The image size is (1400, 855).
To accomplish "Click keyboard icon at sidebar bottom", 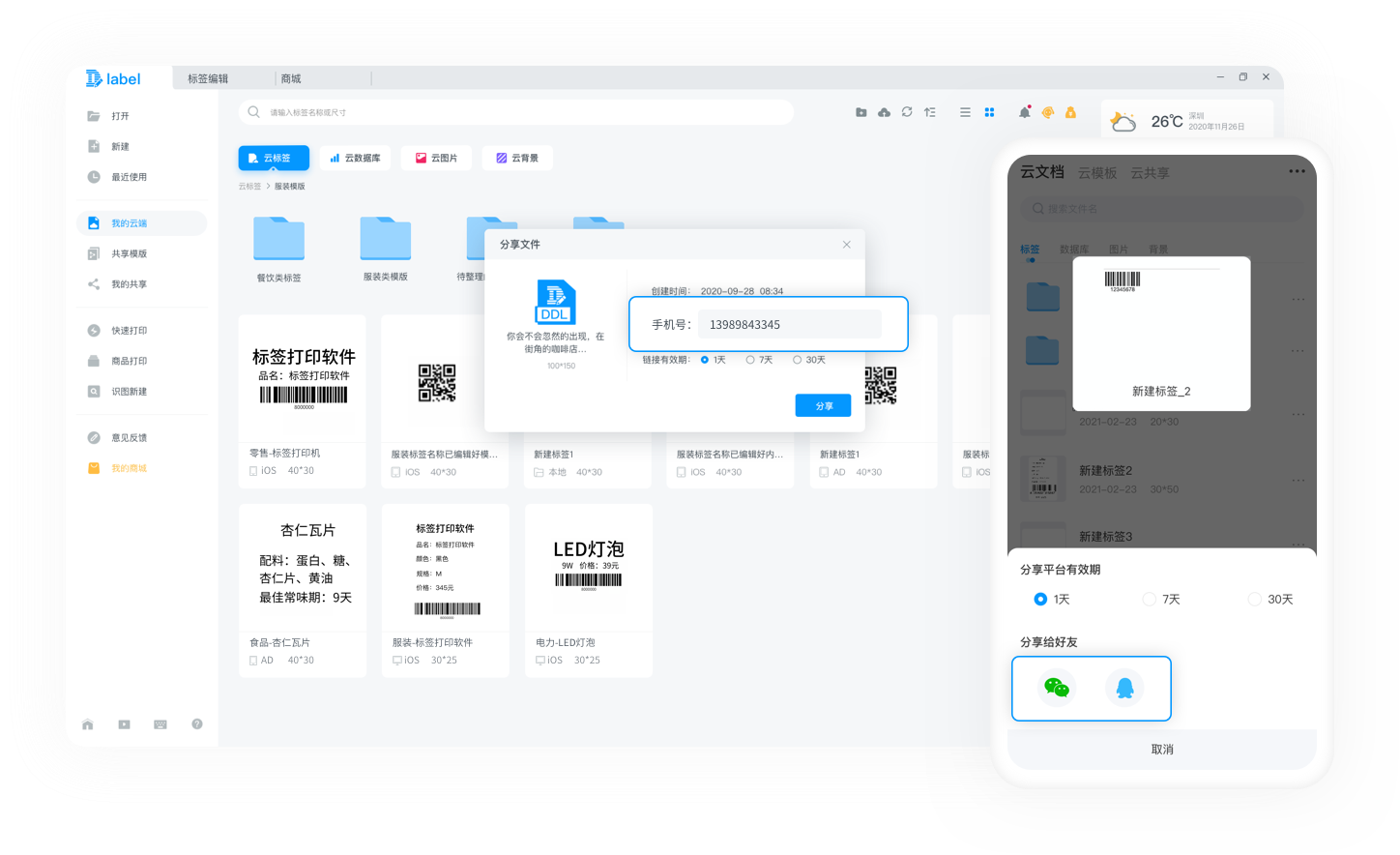I will point(160,724).
